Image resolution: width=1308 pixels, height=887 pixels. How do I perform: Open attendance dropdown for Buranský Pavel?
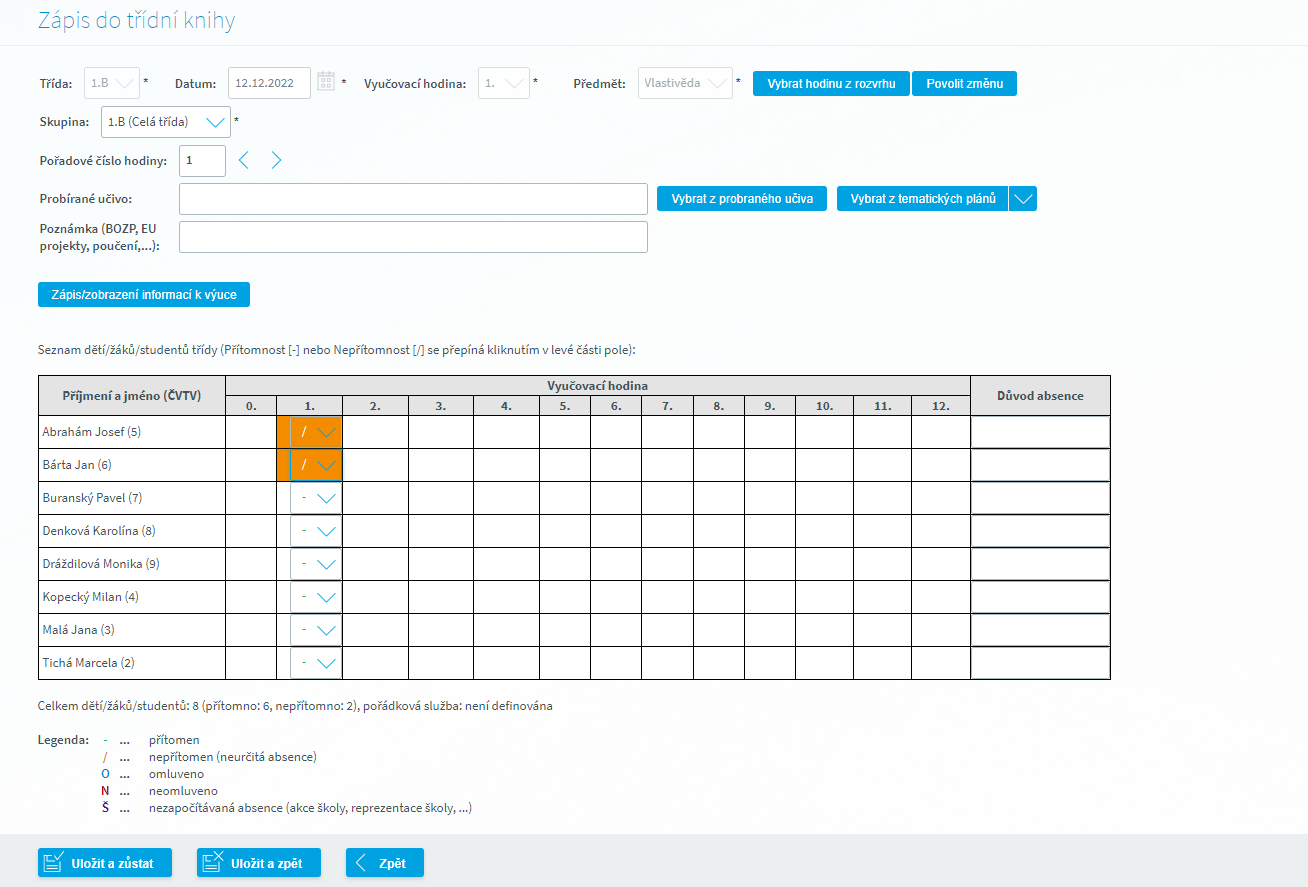(326, 498)
